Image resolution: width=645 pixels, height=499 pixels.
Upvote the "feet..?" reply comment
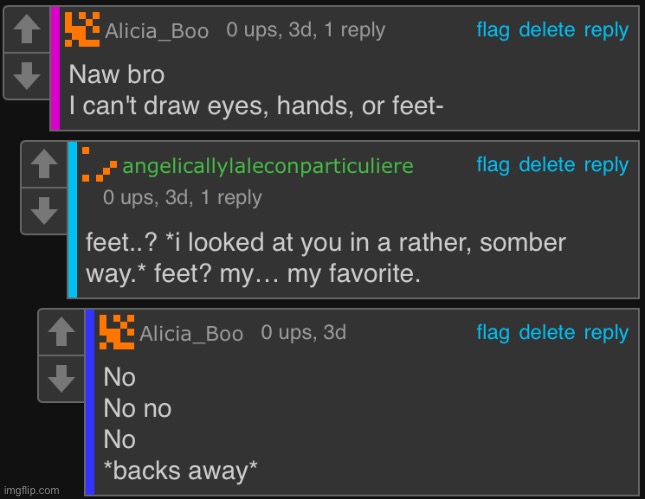pos(44,167)
